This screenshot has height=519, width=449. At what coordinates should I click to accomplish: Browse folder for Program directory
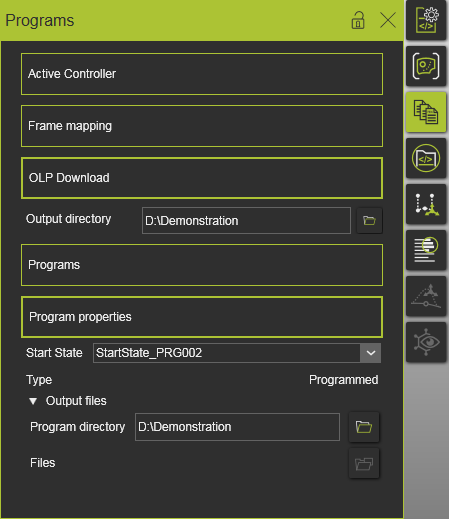pyautogui.click(x=364, y=427)
